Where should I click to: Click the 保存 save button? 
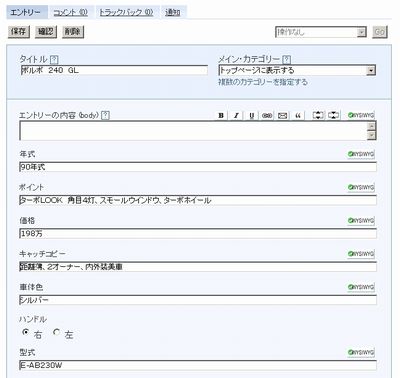19,32
